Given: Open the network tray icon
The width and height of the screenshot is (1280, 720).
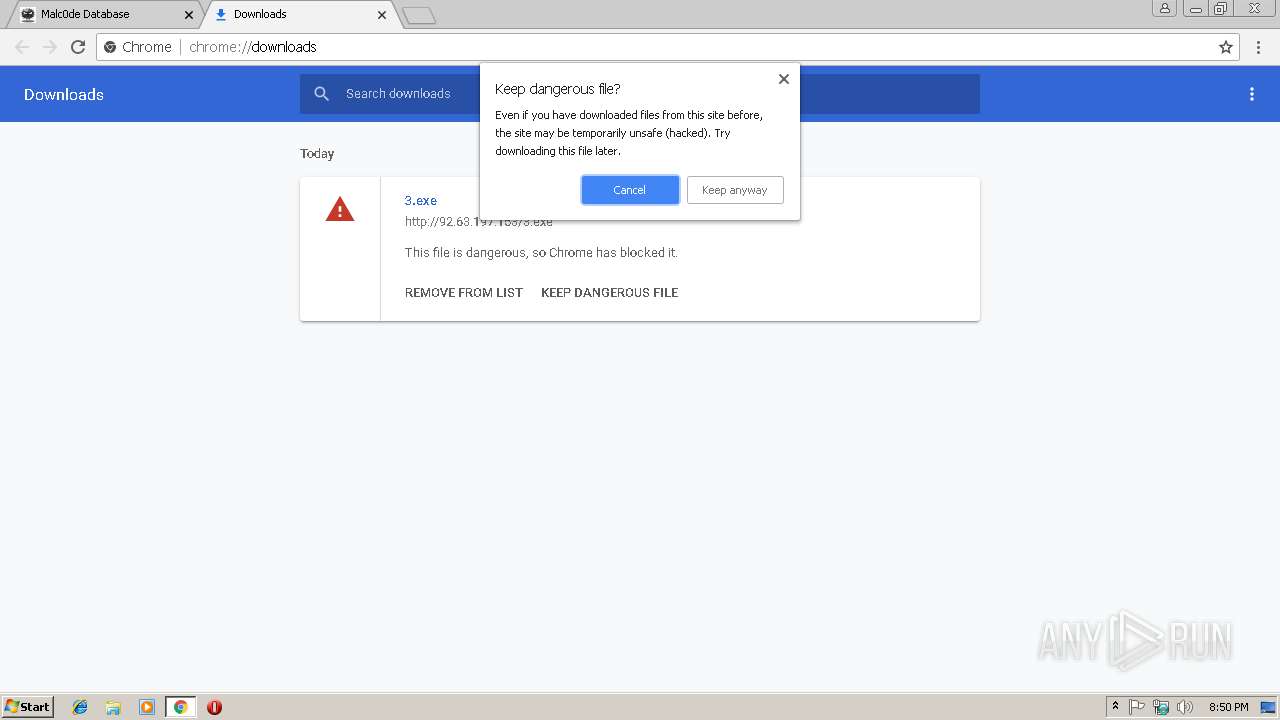Looking at the screenshot, I should click(x=1161, y=707).
